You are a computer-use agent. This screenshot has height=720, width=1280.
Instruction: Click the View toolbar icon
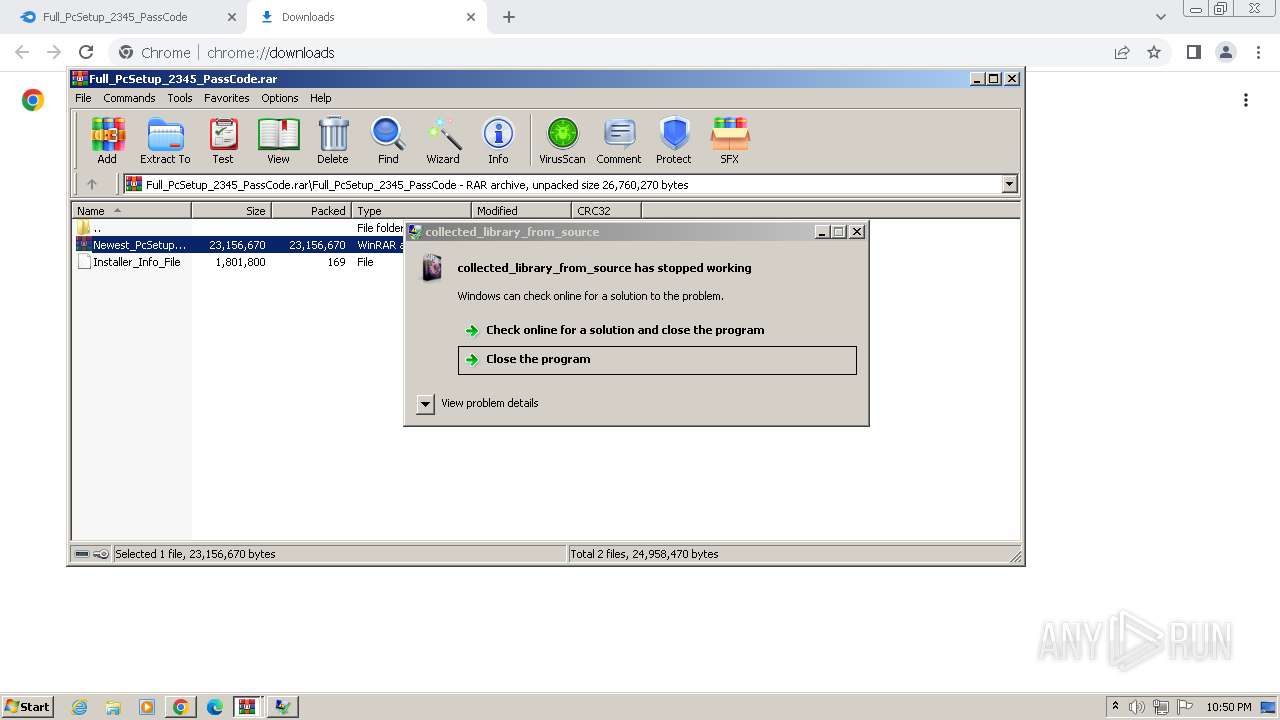pos(278,140)
